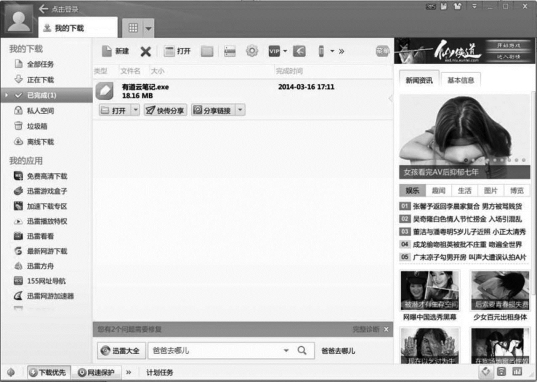Open dropdown arrow next to 打开 button
537x382 pixels.
[136, 110]
